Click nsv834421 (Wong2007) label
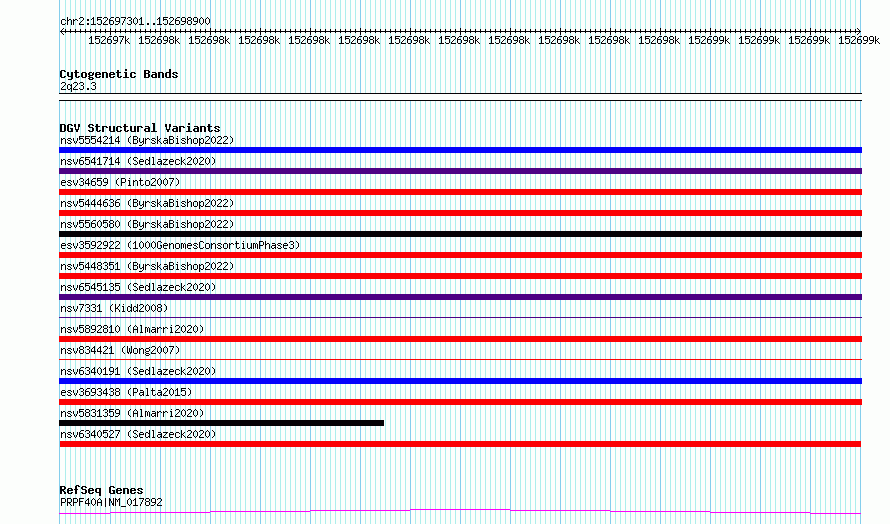The image size is (890, 524). point(120,350)
